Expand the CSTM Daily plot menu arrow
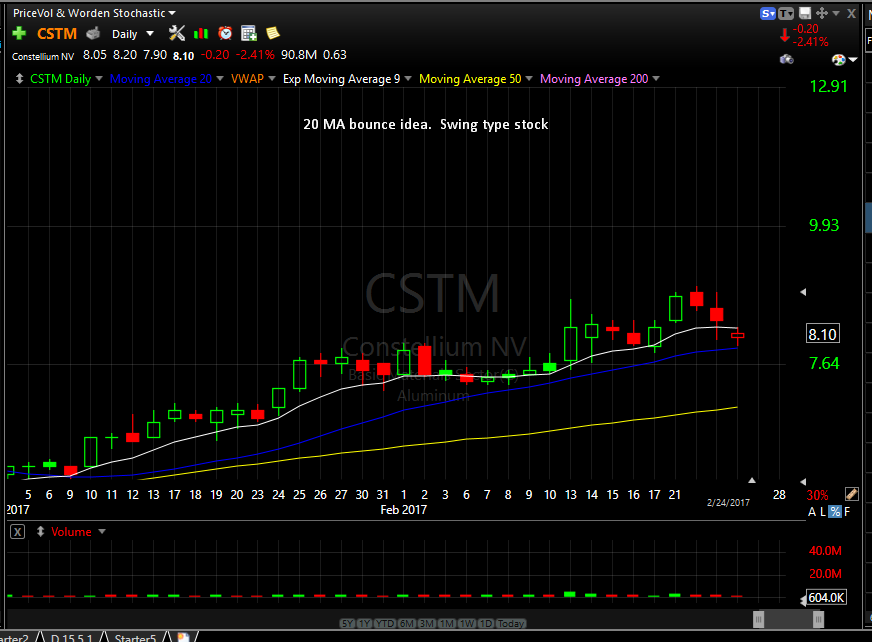The height and width of the screenshot is (642, 872). click(x=99, y=78)
